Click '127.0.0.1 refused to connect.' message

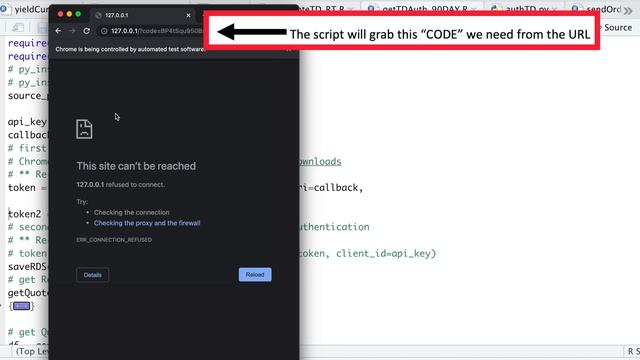click(120, 184)
